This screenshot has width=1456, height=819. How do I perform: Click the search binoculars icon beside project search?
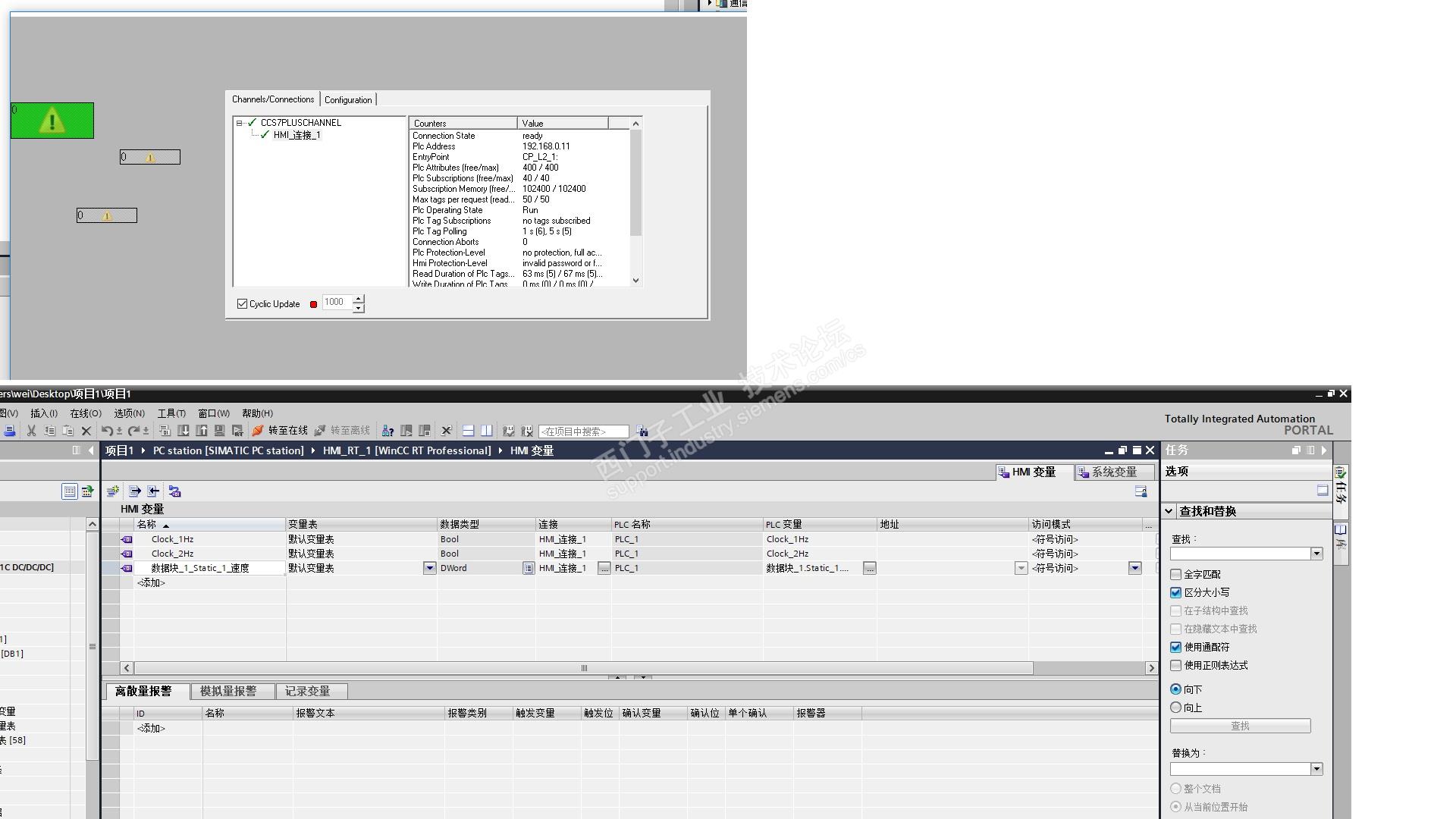coord(642,431)
